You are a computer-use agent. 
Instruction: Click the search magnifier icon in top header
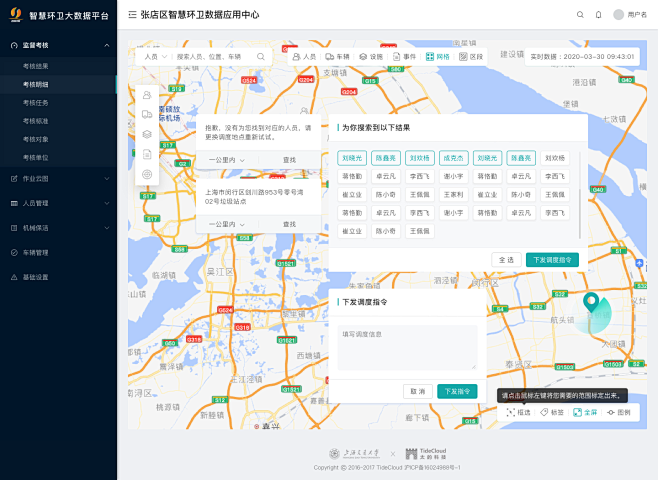pos(580,15)
